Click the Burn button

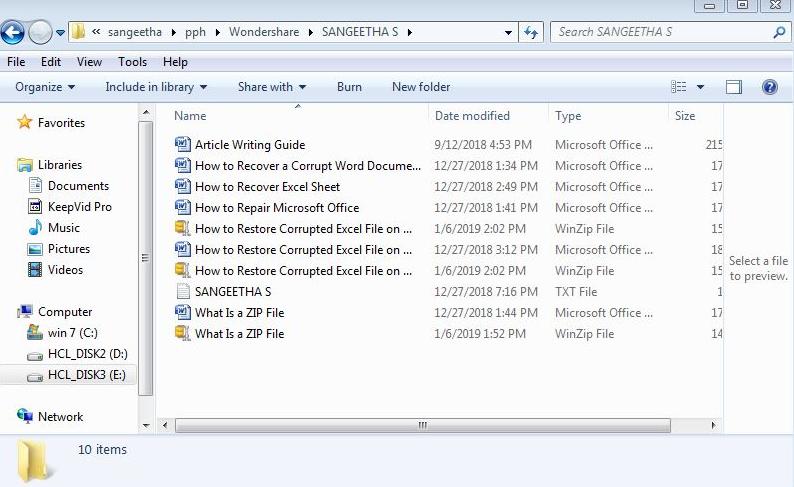(349, 87)
